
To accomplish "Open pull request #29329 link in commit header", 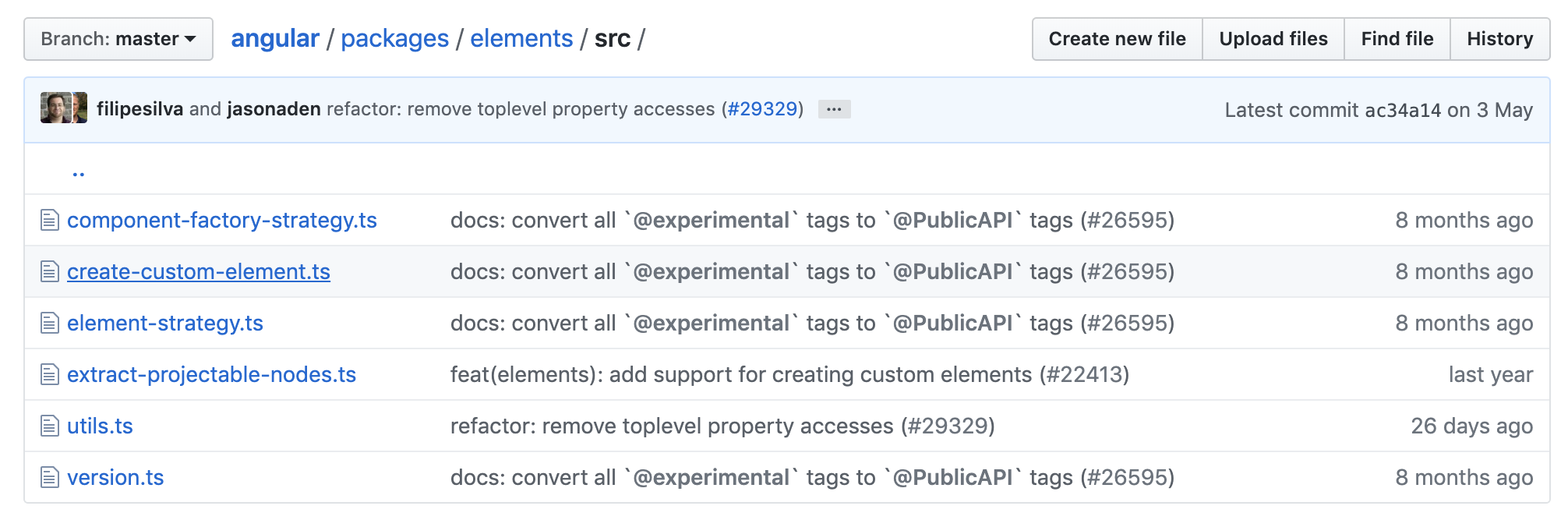I will [762, 109].
